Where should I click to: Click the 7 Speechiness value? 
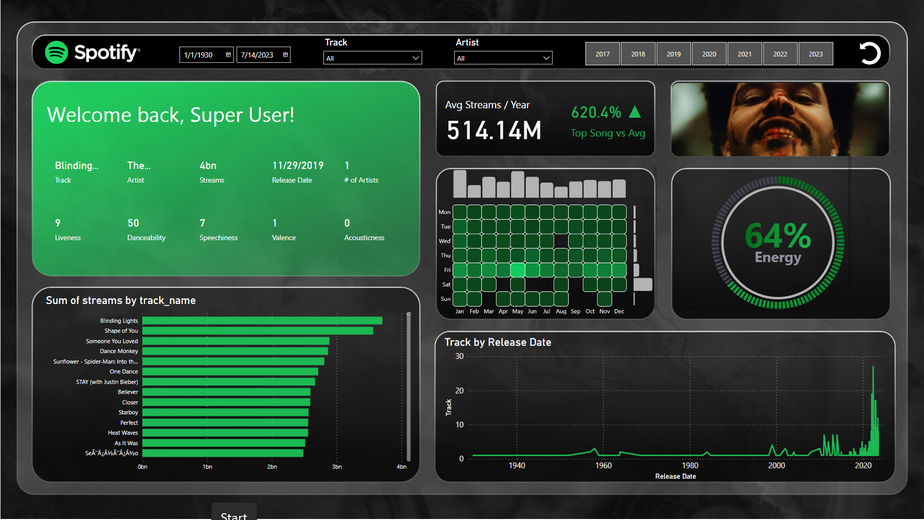click(x=202, y=223)
